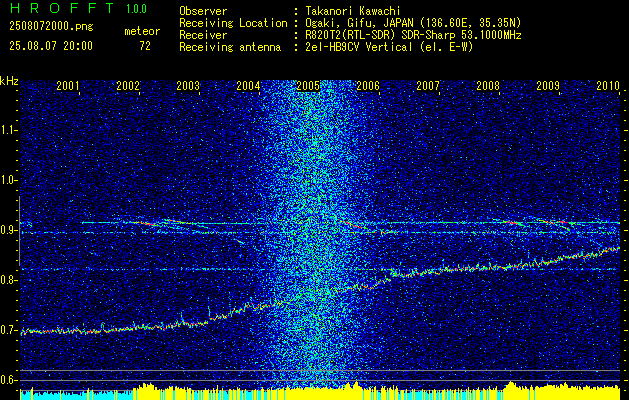Click the 'Receiving Location' label

pyautogui.click(x=233, y=23)
